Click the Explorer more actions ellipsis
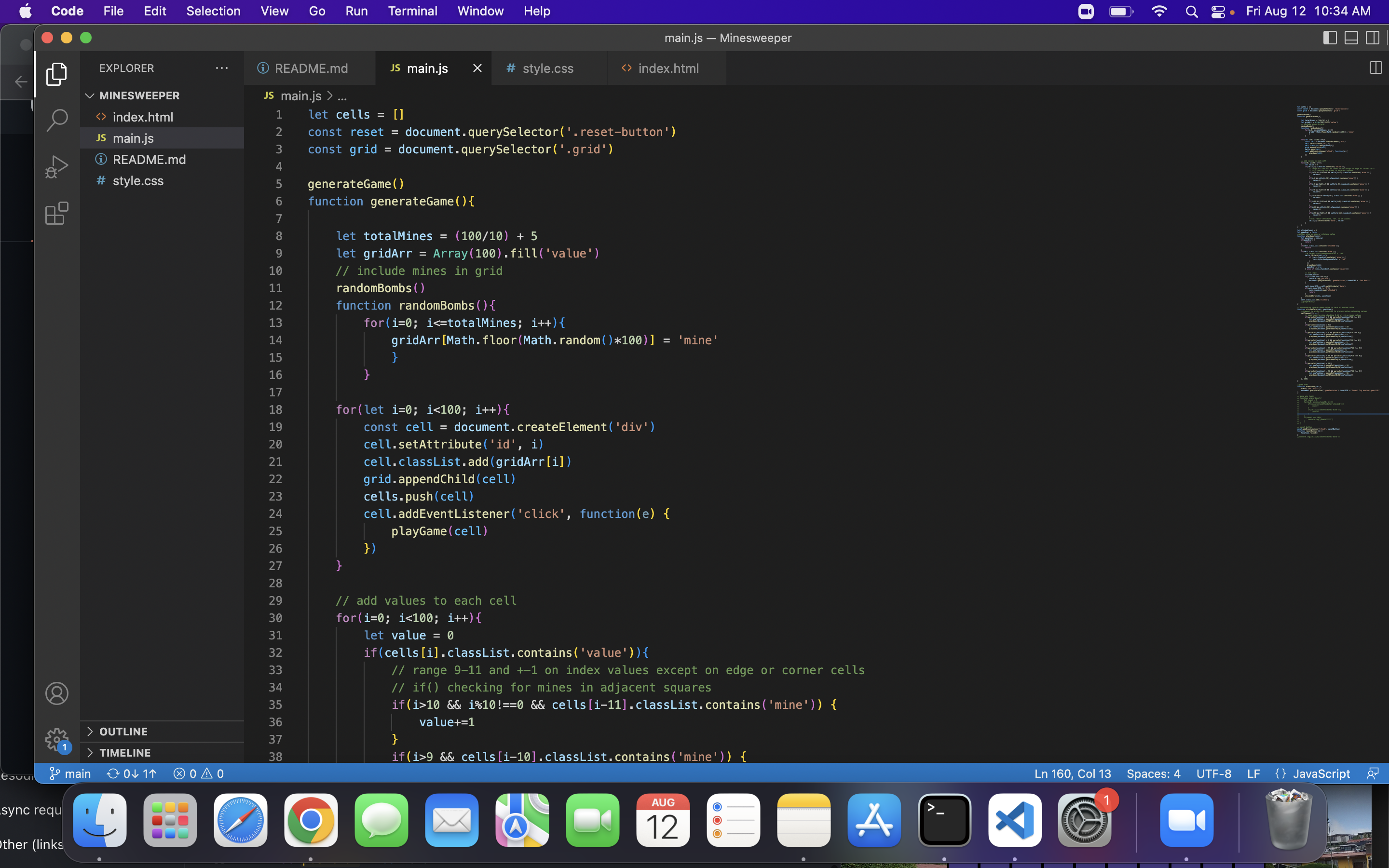 [x=221, y=68]
